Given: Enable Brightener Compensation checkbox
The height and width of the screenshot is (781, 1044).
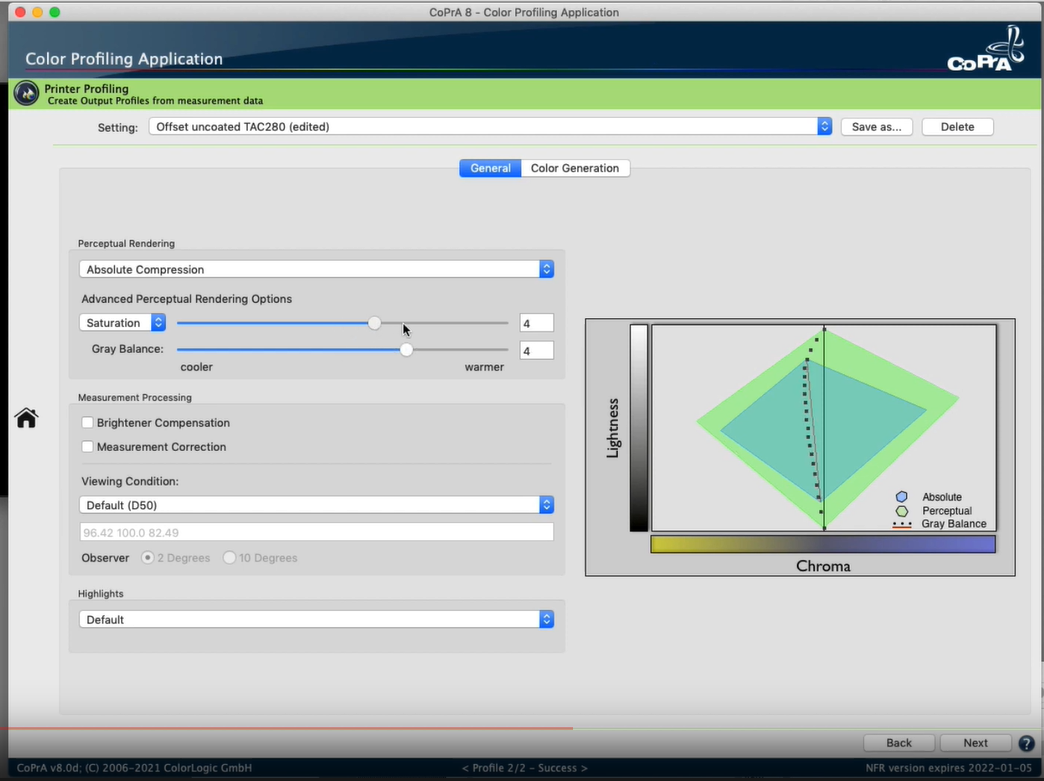Looking at the screenshot, I should (87, 423).
